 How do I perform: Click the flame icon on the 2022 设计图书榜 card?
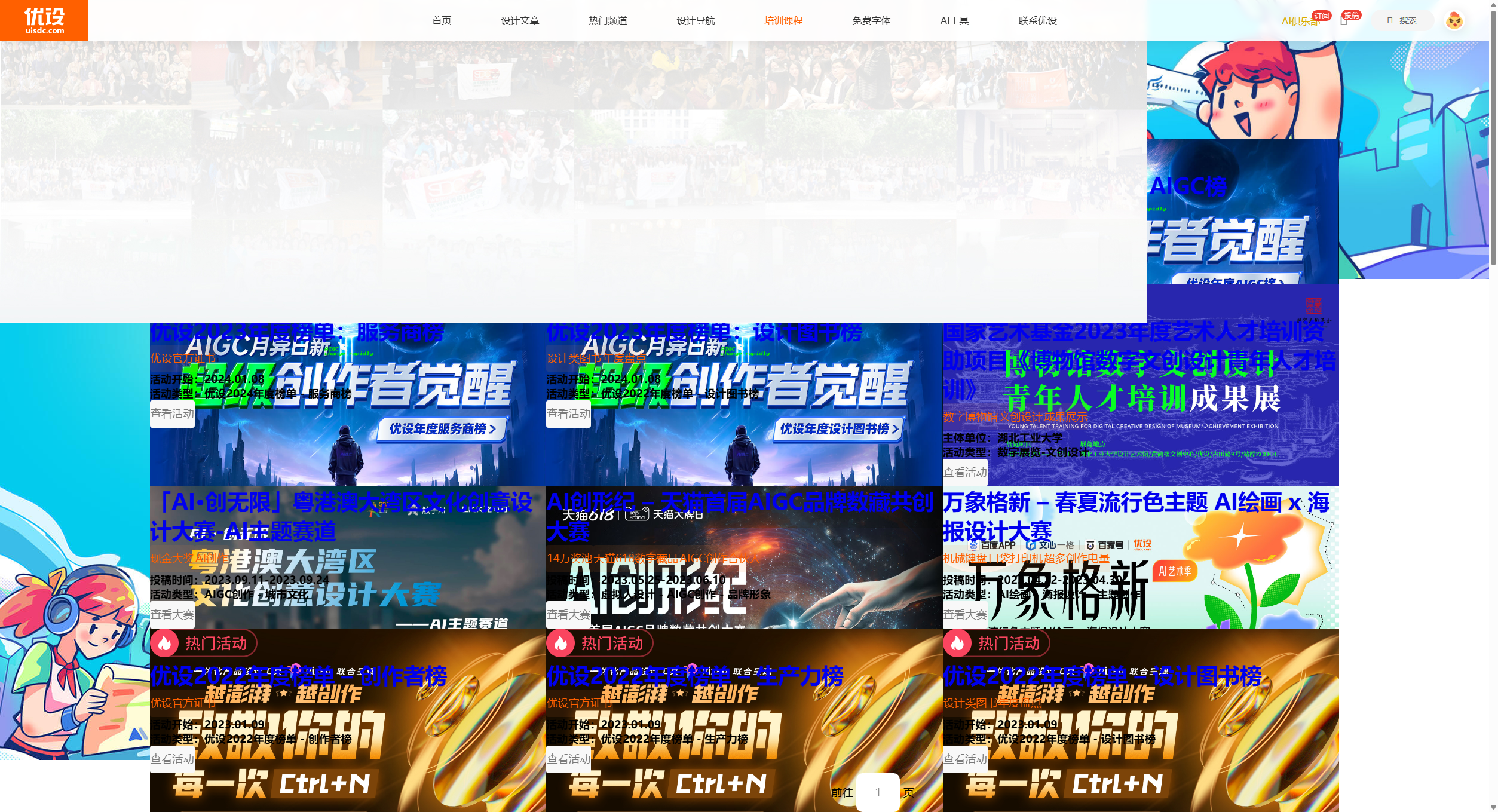(957, 643)
